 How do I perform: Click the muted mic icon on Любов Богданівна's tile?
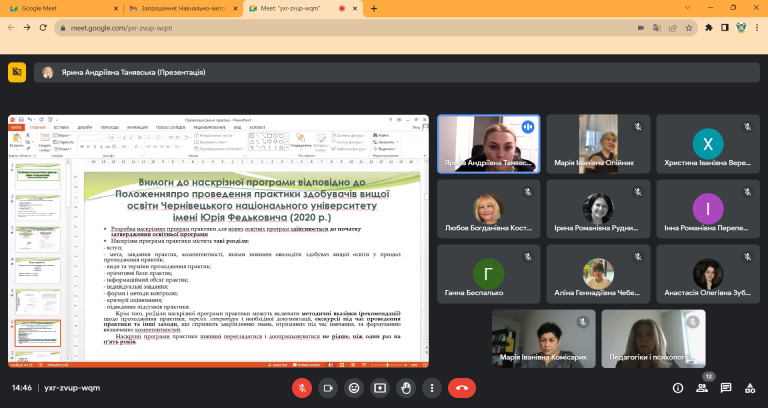(x=528, y=192)
